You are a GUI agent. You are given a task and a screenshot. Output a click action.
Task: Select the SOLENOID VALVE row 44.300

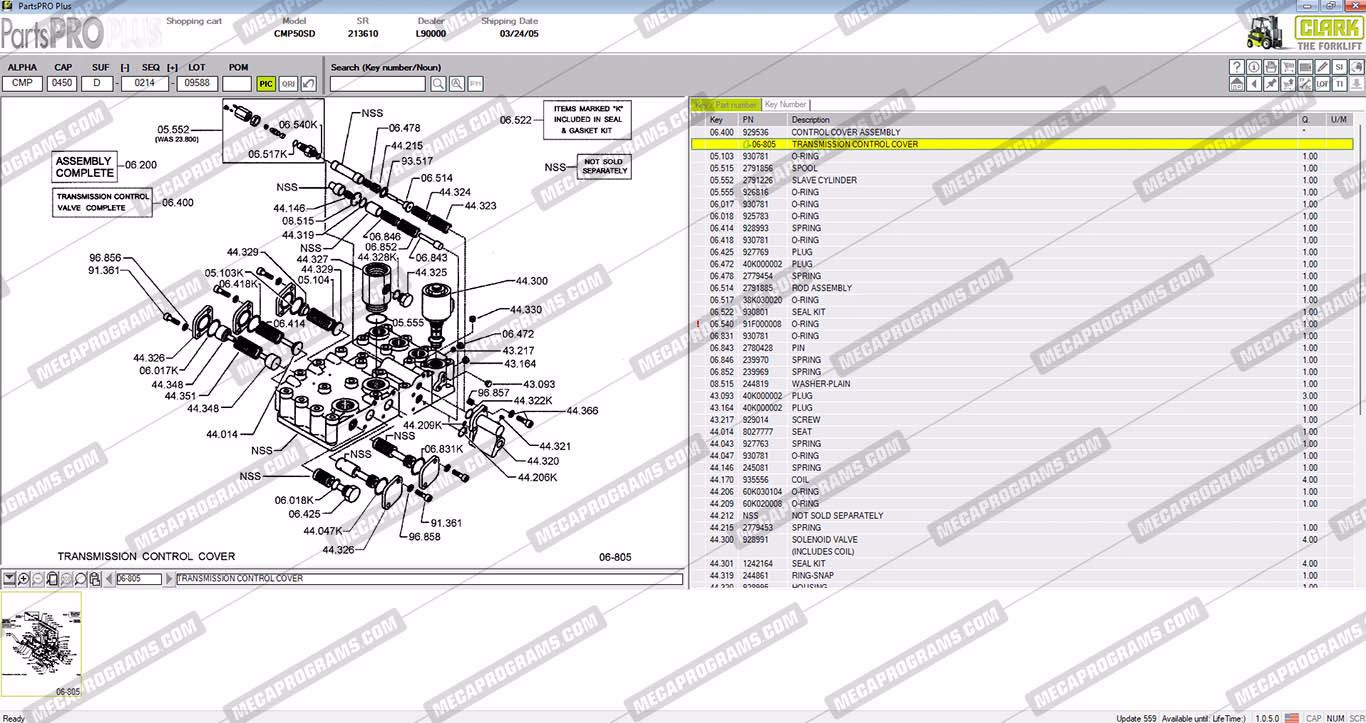click(x=1022, y=540)
